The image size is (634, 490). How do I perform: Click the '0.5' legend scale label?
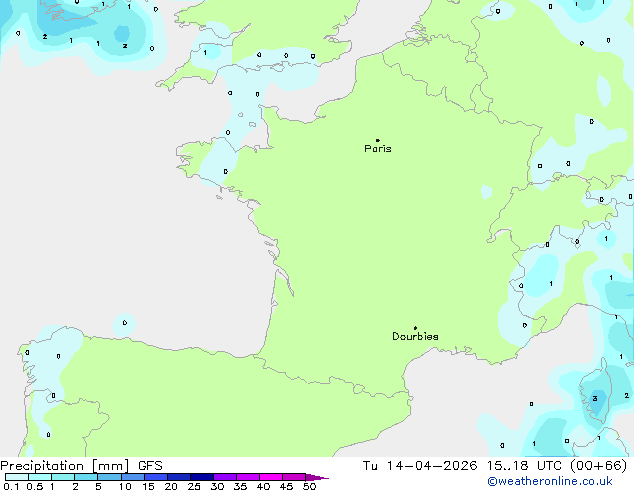(x=34, y=486)
